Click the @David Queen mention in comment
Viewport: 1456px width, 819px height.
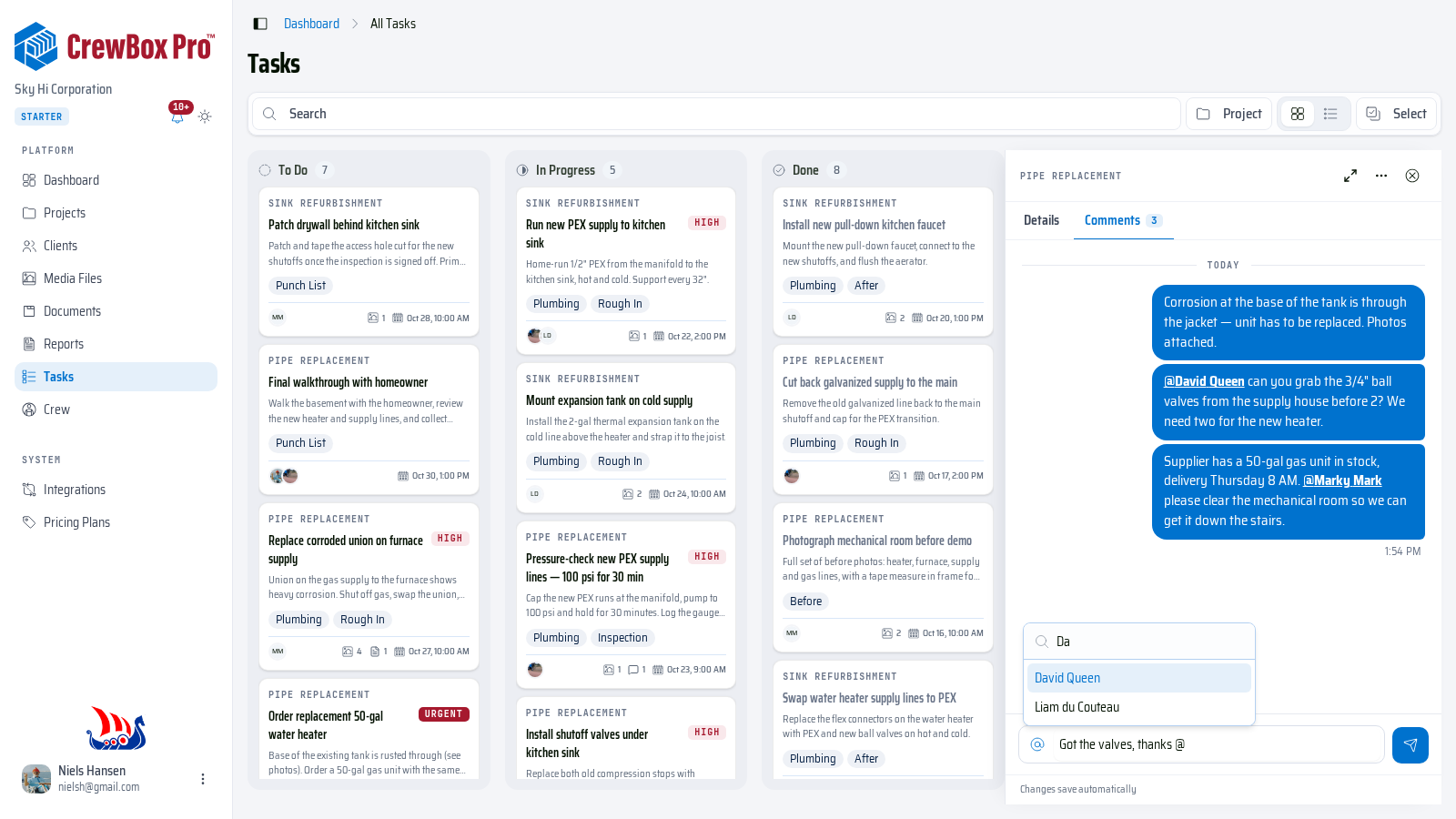pyautogui.click(x=1204, y=381)
